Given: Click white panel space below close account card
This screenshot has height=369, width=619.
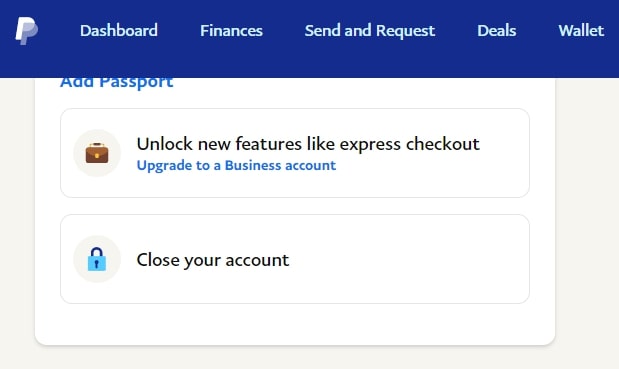Looking at the screenshot, I should (295, 324).
